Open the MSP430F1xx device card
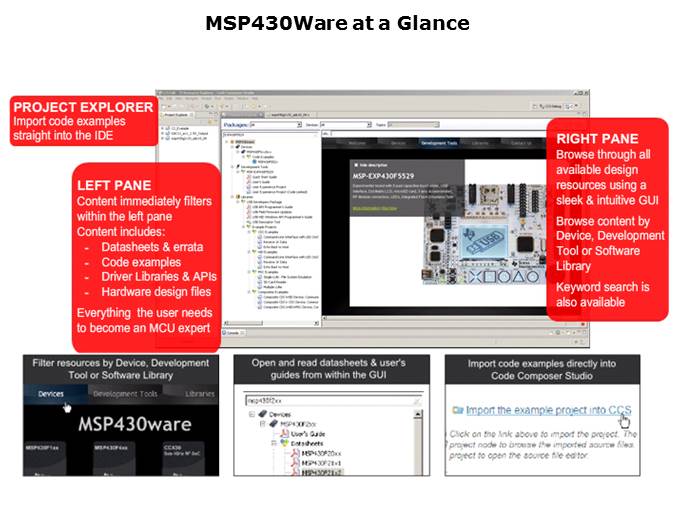 click(x=45, y=458)
